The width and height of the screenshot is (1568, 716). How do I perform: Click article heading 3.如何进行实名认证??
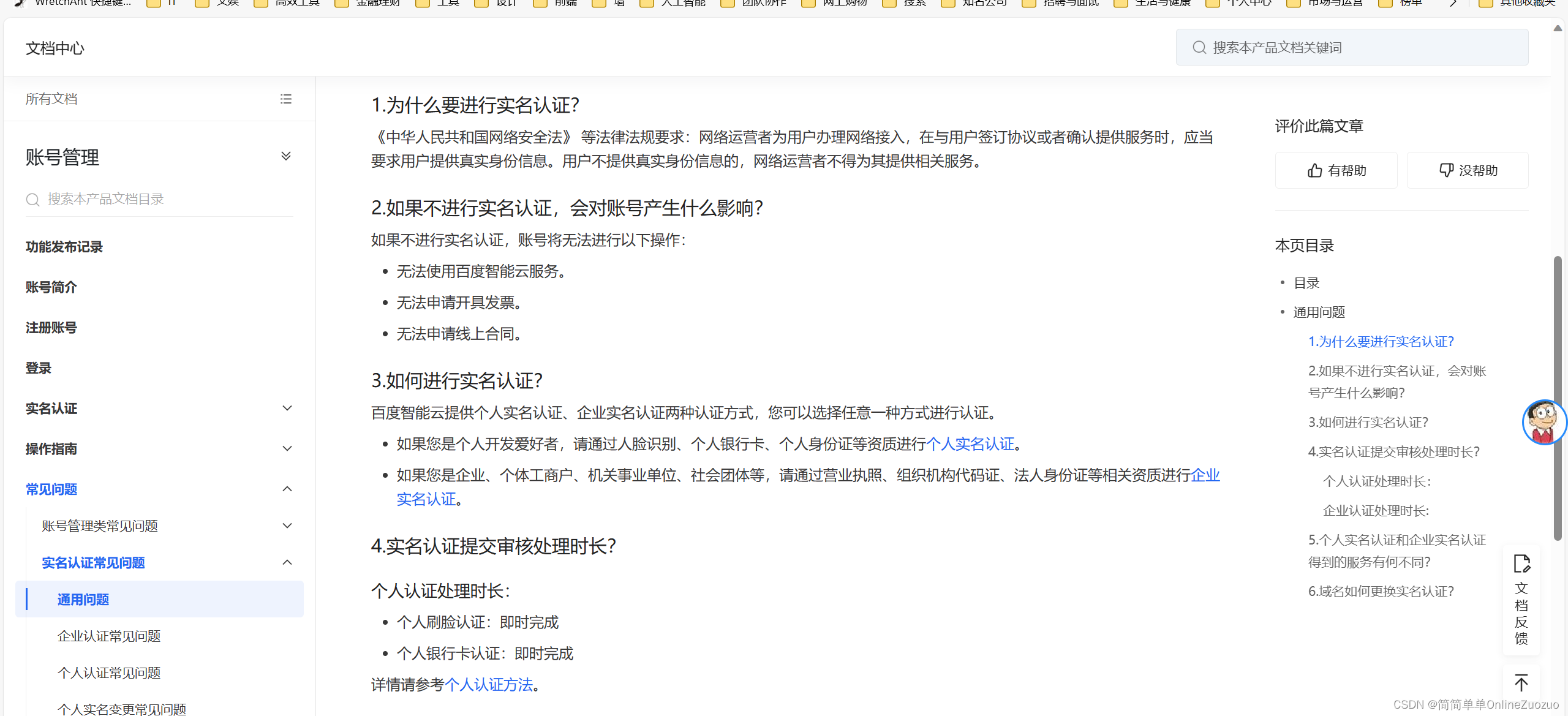pyautogui.click(x=457, y=381)
